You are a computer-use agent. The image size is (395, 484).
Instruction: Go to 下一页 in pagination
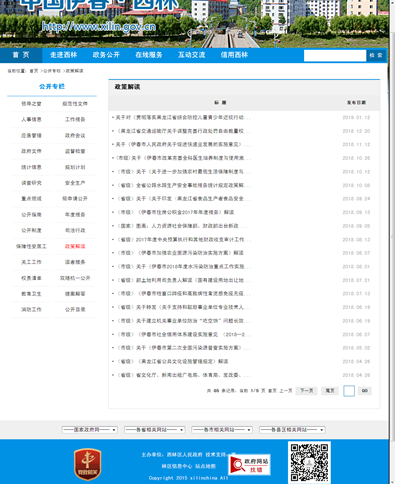click(306, 391)
